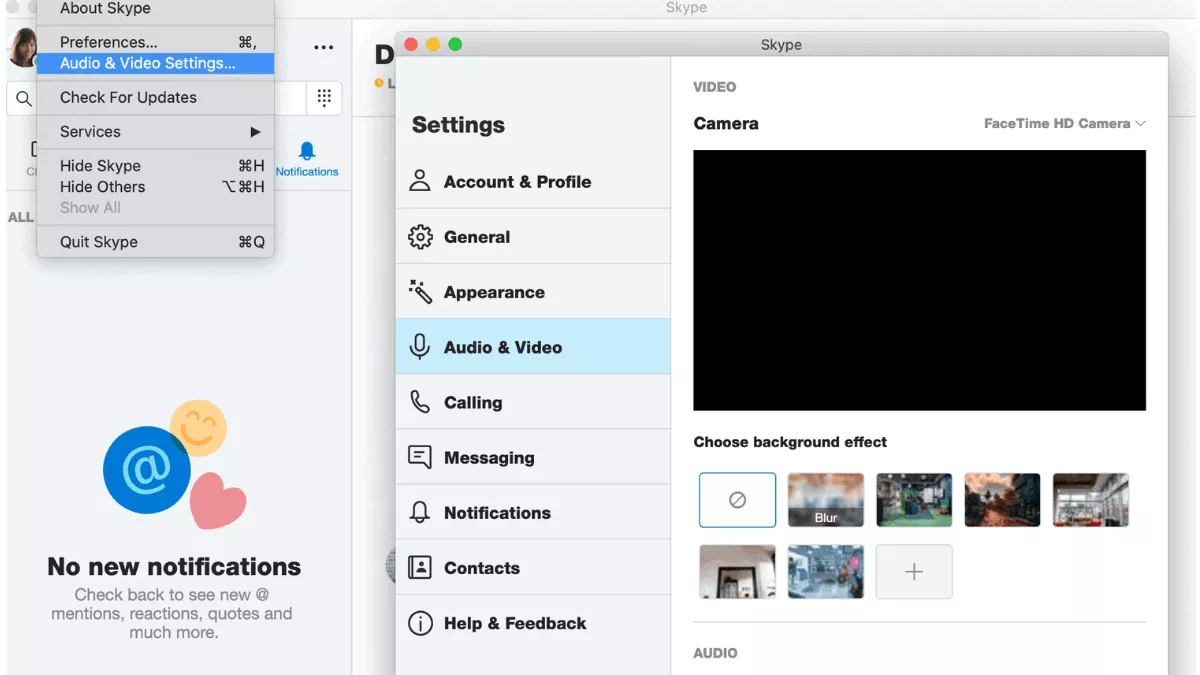Switch to the Appearance settings tab
Screen dimensions: 1200x675
pyautogui.click(x=533, y=292)
